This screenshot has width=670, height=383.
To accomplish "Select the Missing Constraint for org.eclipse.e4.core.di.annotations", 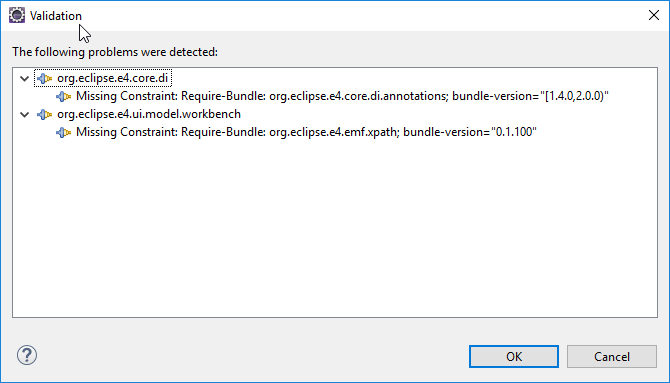I will point(342,96).
